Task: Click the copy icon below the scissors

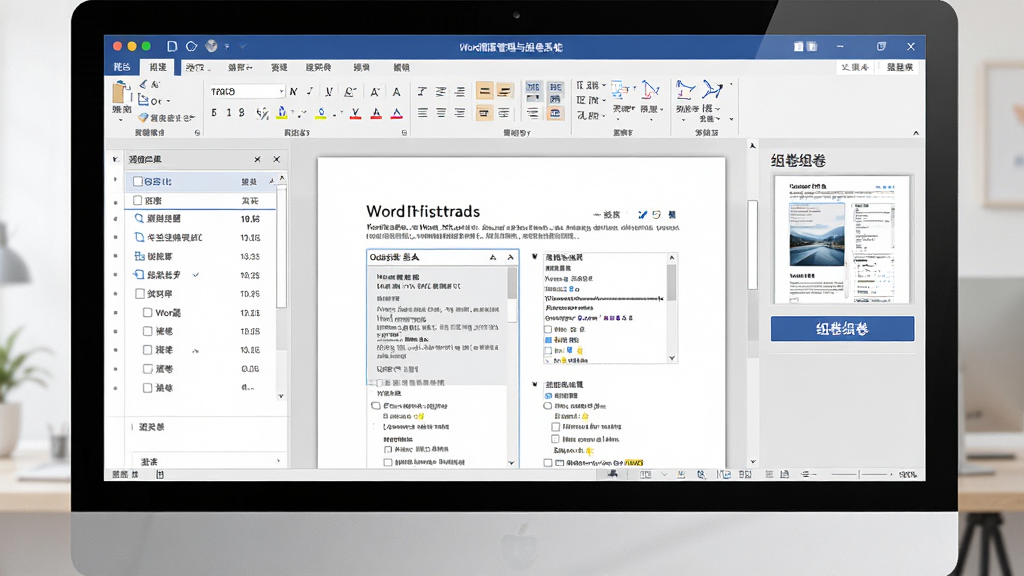Action: point(143,101)
